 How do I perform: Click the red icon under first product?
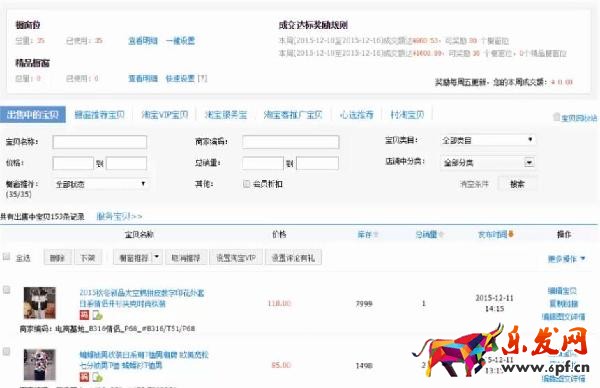(x=84, y=315)
